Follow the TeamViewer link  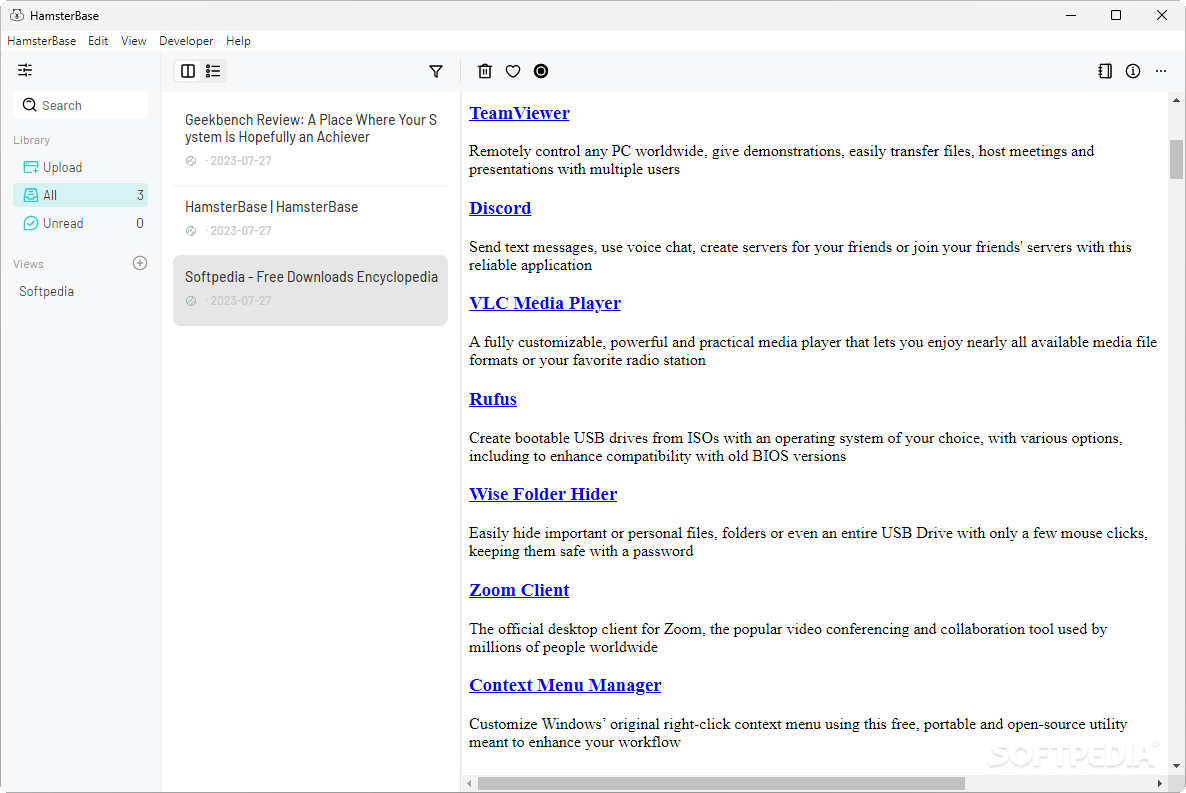point(519,113)
